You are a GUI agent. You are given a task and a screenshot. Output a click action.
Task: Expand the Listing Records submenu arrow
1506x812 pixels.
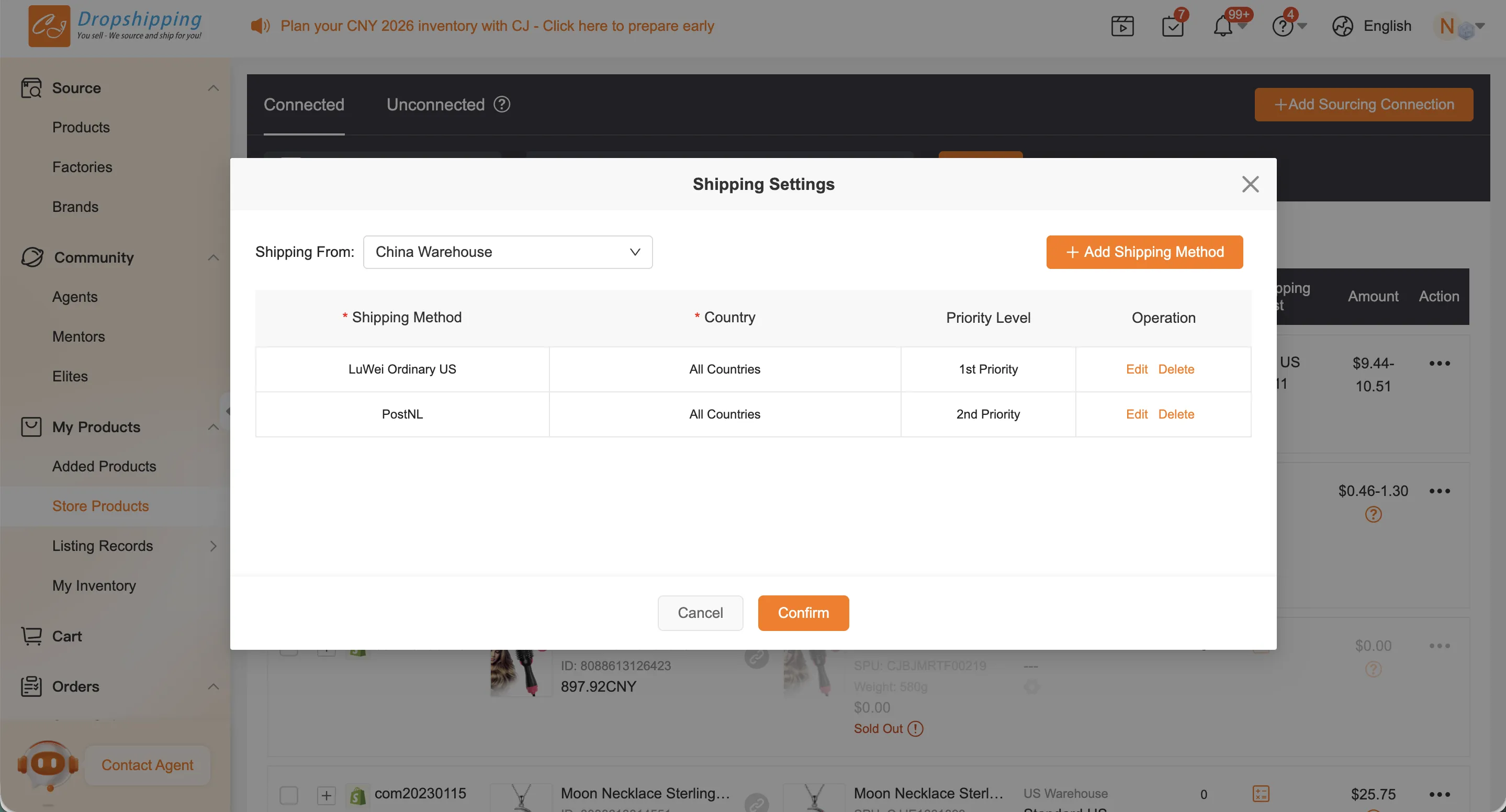point(213,545)
